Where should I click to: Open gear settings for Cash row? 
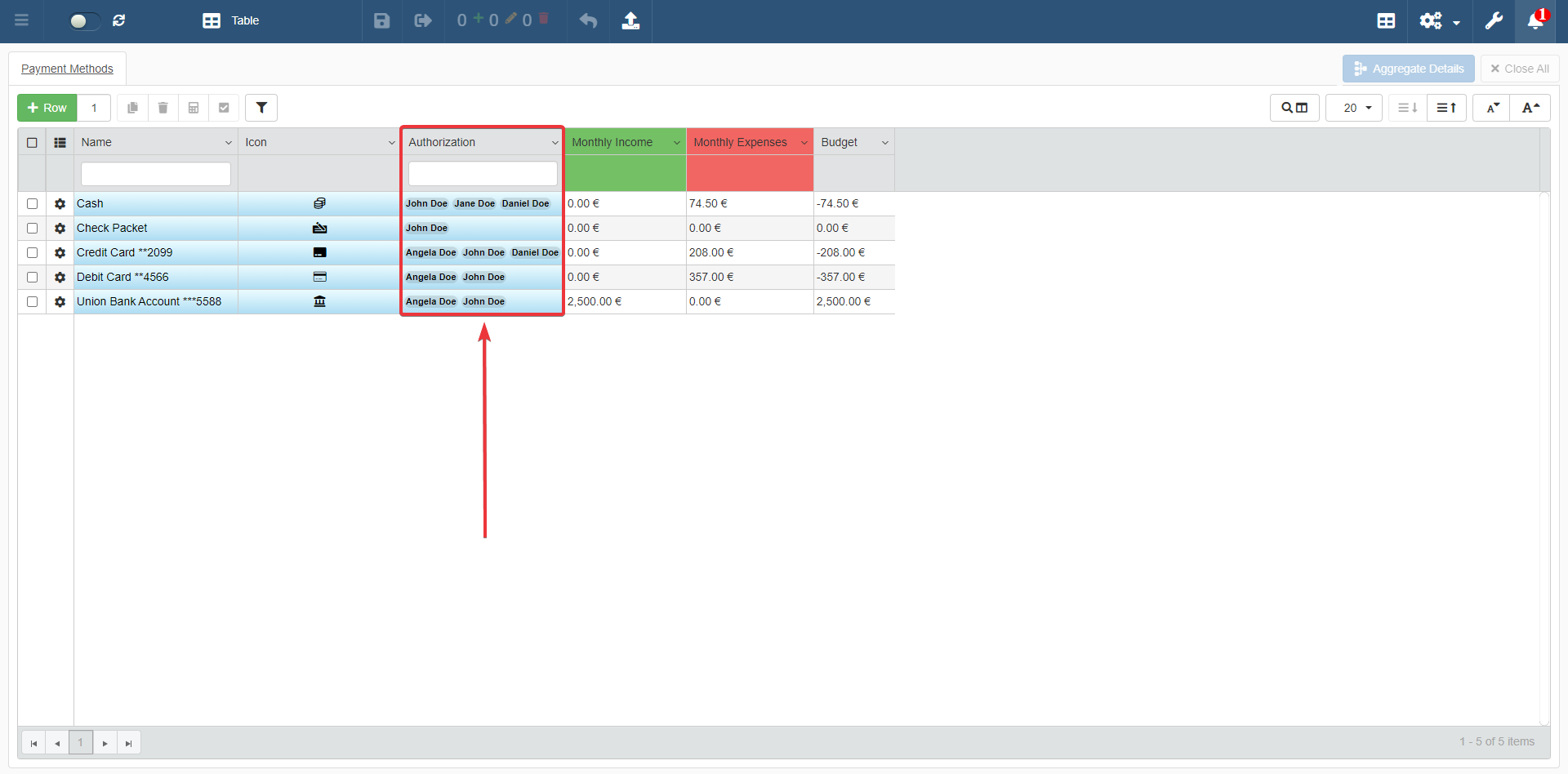[x=60, y=204]
